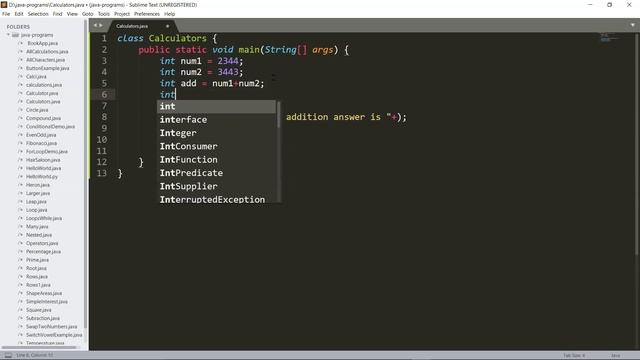Click the code minimap preview
This screenshot has width=640, height=360.
tap(609, 38)
